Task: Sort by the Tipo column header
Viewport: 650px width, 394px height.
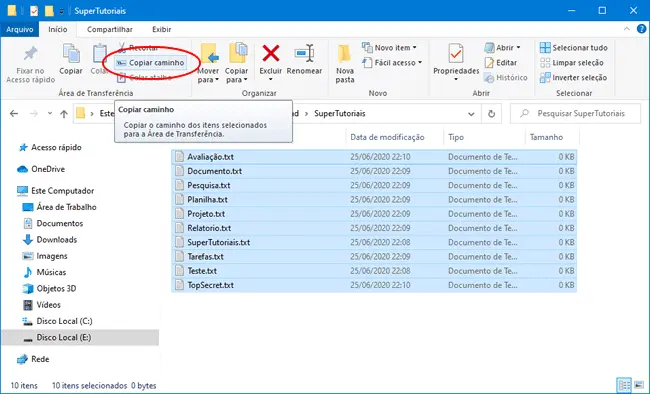Action: [x=456, y=137]
